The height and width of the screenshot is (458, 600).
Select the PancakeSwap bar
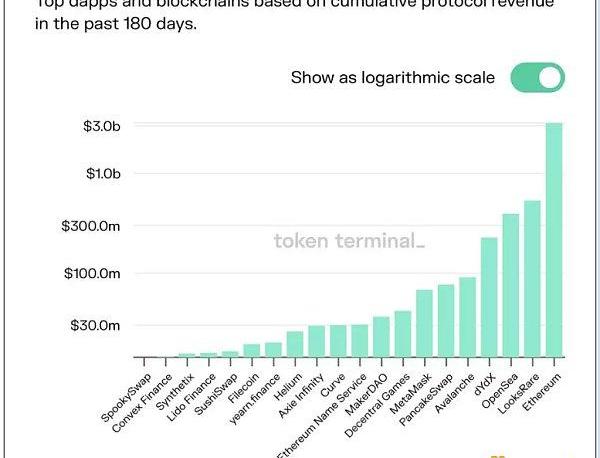(x=446, y=320)
